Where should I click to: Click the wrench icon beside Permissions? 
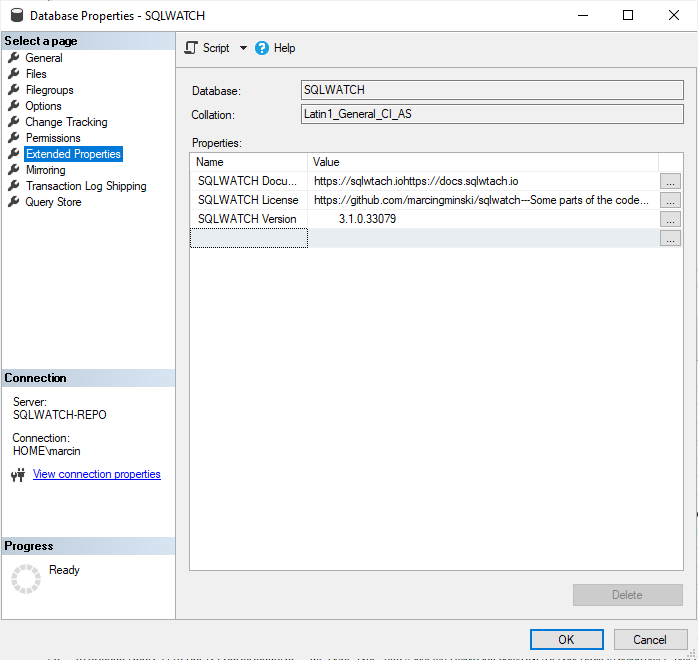click(14, 138)
